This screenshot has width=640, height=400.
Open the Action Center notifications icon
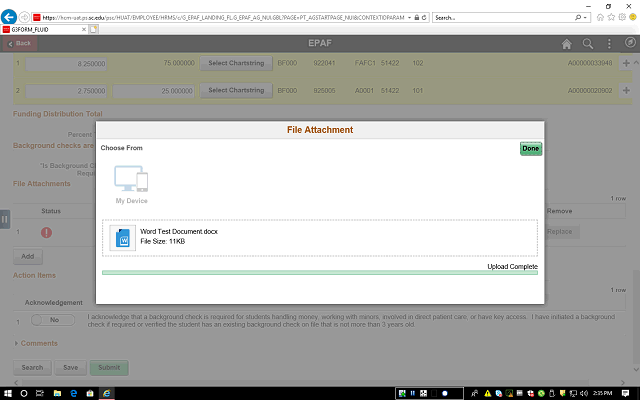625,393
